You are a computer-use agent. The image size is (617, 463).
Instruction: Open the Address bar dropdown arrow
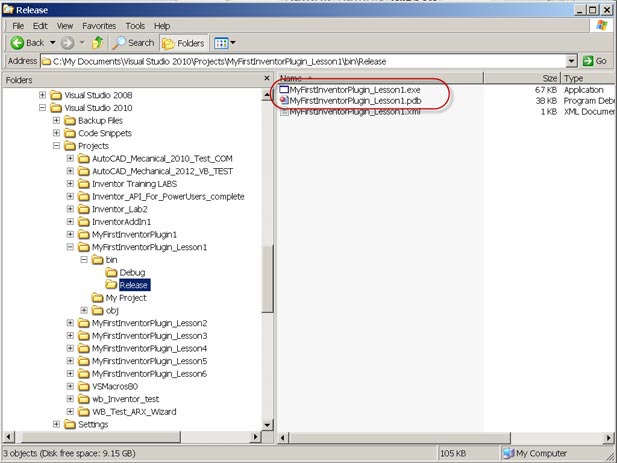tap(571, 61)
